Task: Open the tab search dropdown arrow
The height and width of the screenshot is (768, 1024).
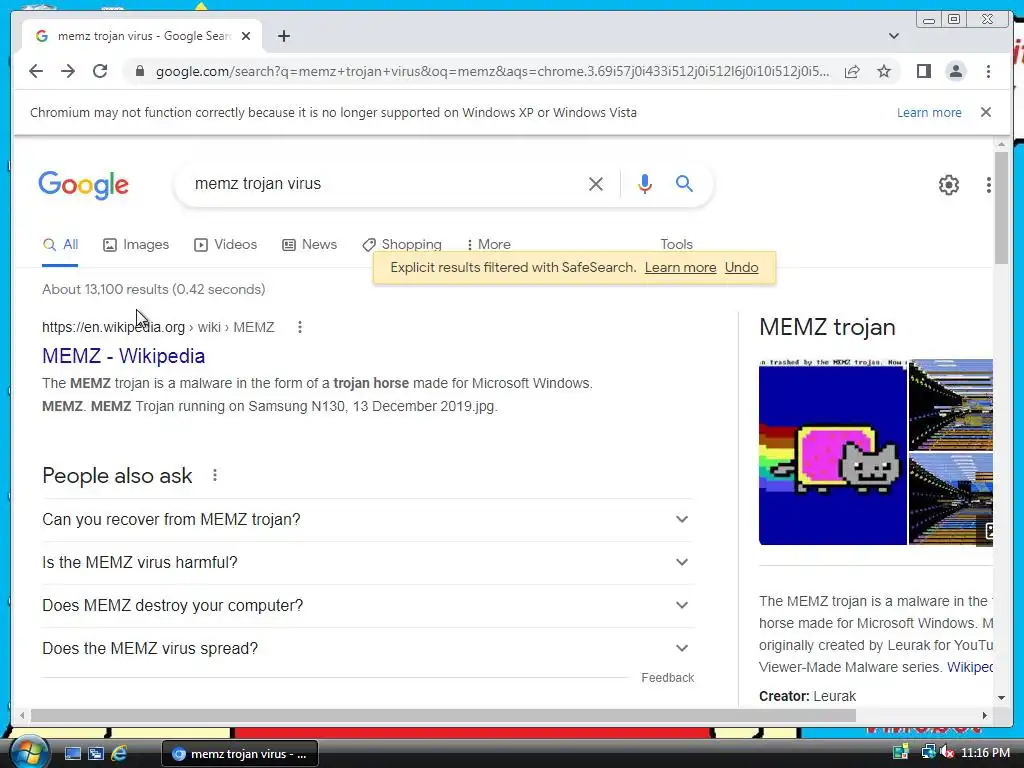Action: pos(893,36)
